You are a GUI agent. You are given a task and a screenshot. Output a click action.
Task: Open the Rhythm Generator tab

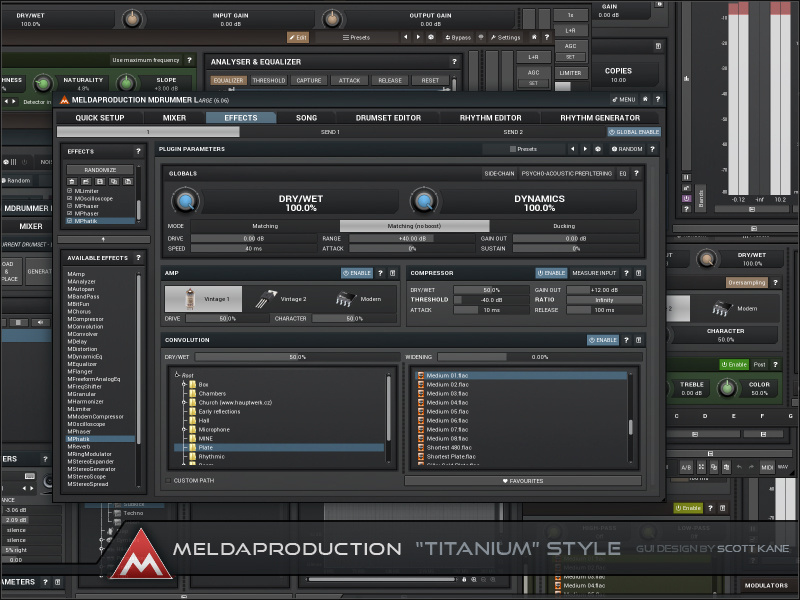pos(600,118)
